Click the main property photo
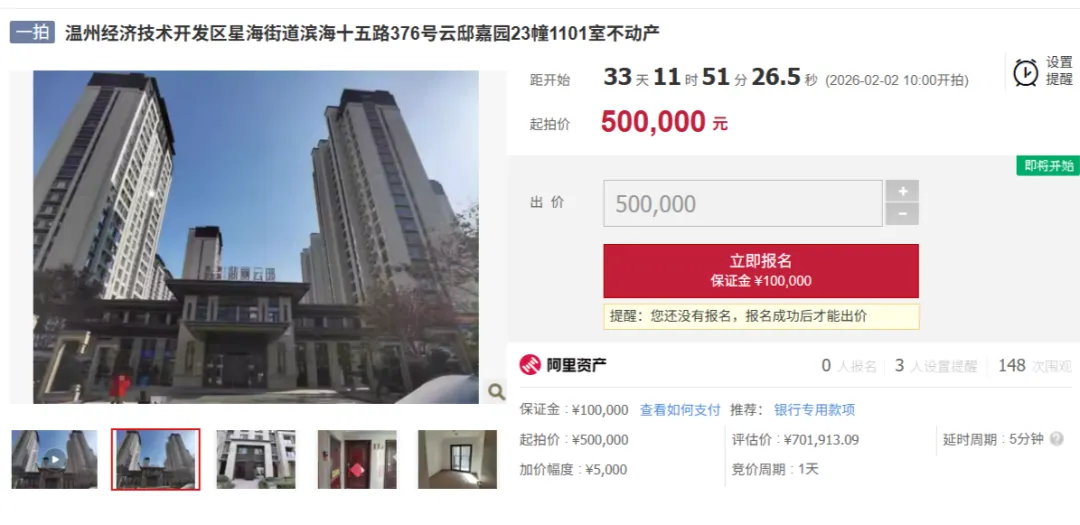Image resolution: width=1080 pixels, height=525 pixels. (256, 237)
